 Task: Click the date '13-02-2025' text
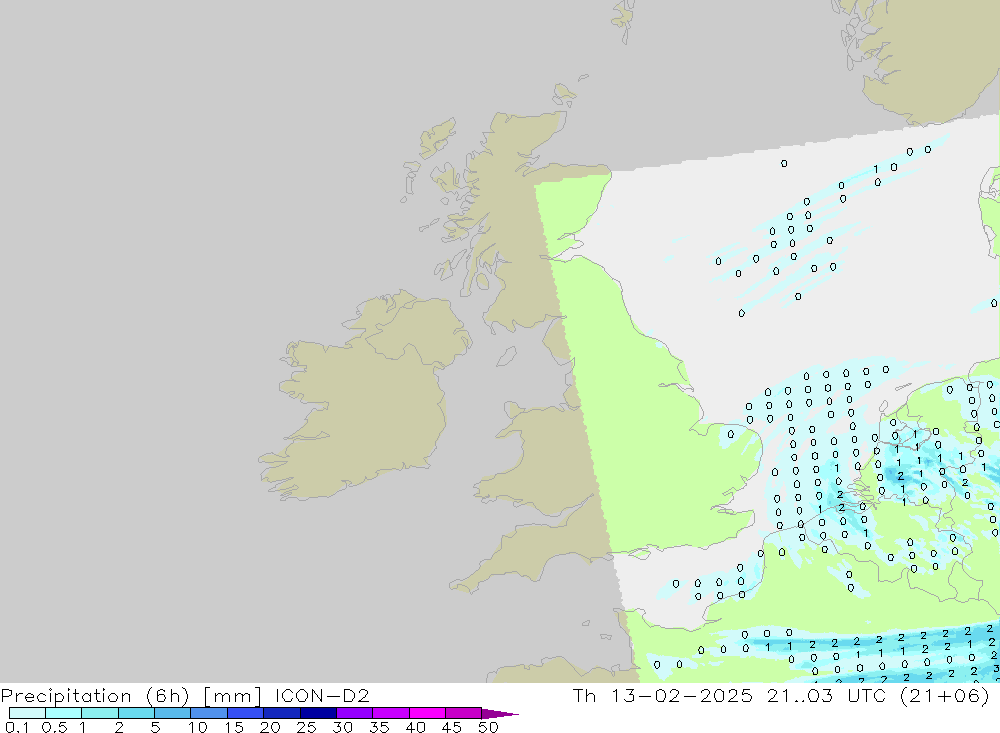coord(682,695)
